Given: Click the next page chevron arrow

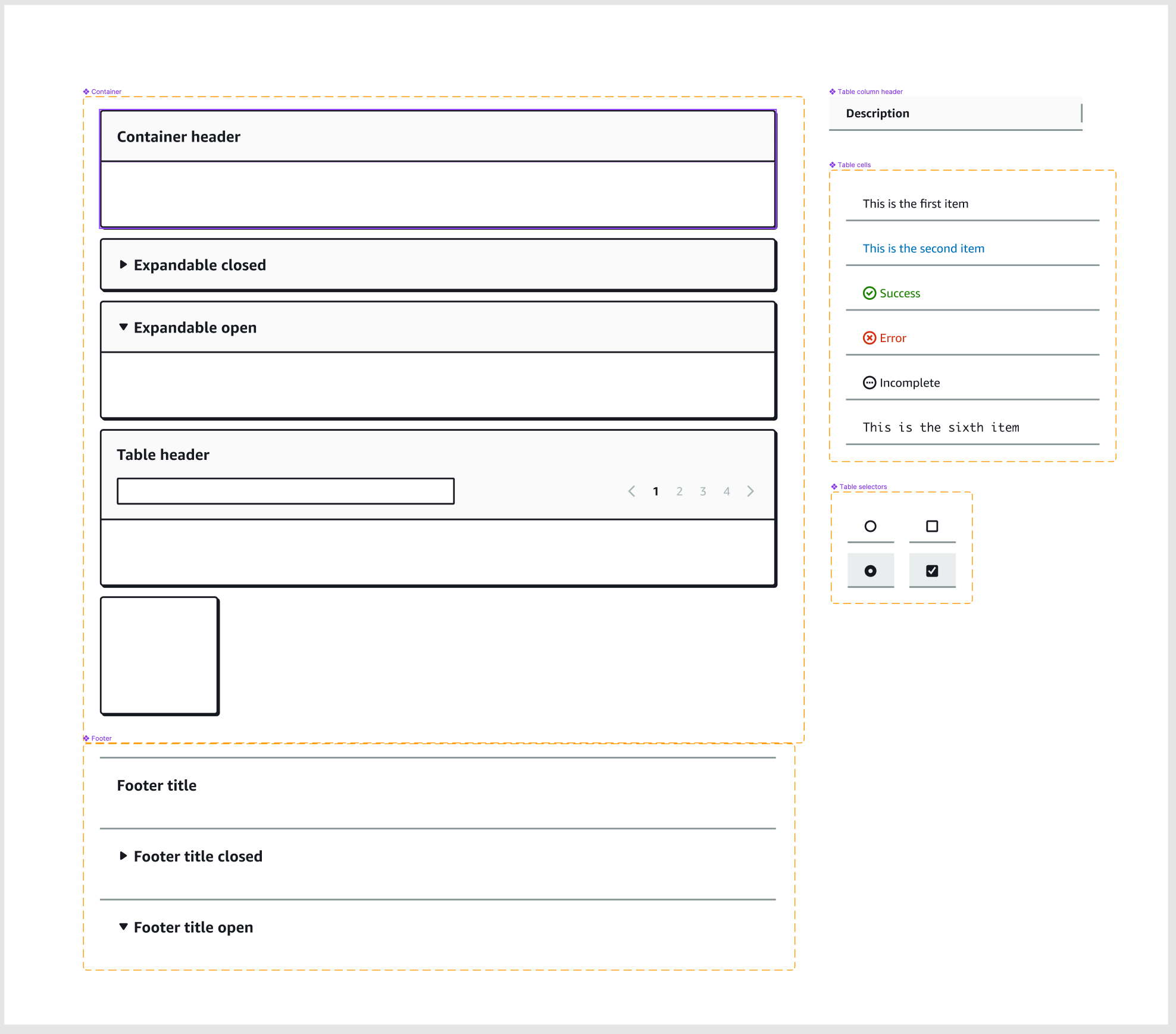Looking at the screenshot, I should coord(750,491).
